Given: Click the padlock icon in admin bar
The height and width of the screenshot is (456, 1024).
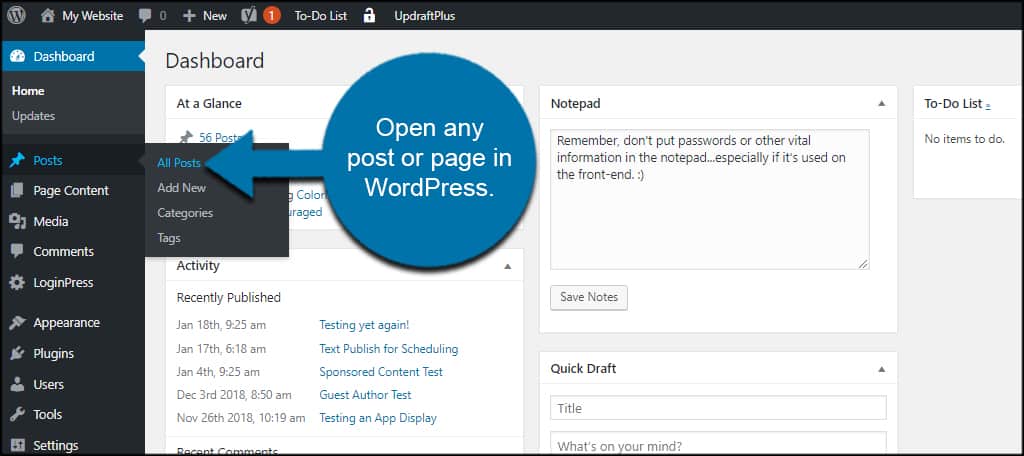Looking at the screenshot, I should point(370,16).
